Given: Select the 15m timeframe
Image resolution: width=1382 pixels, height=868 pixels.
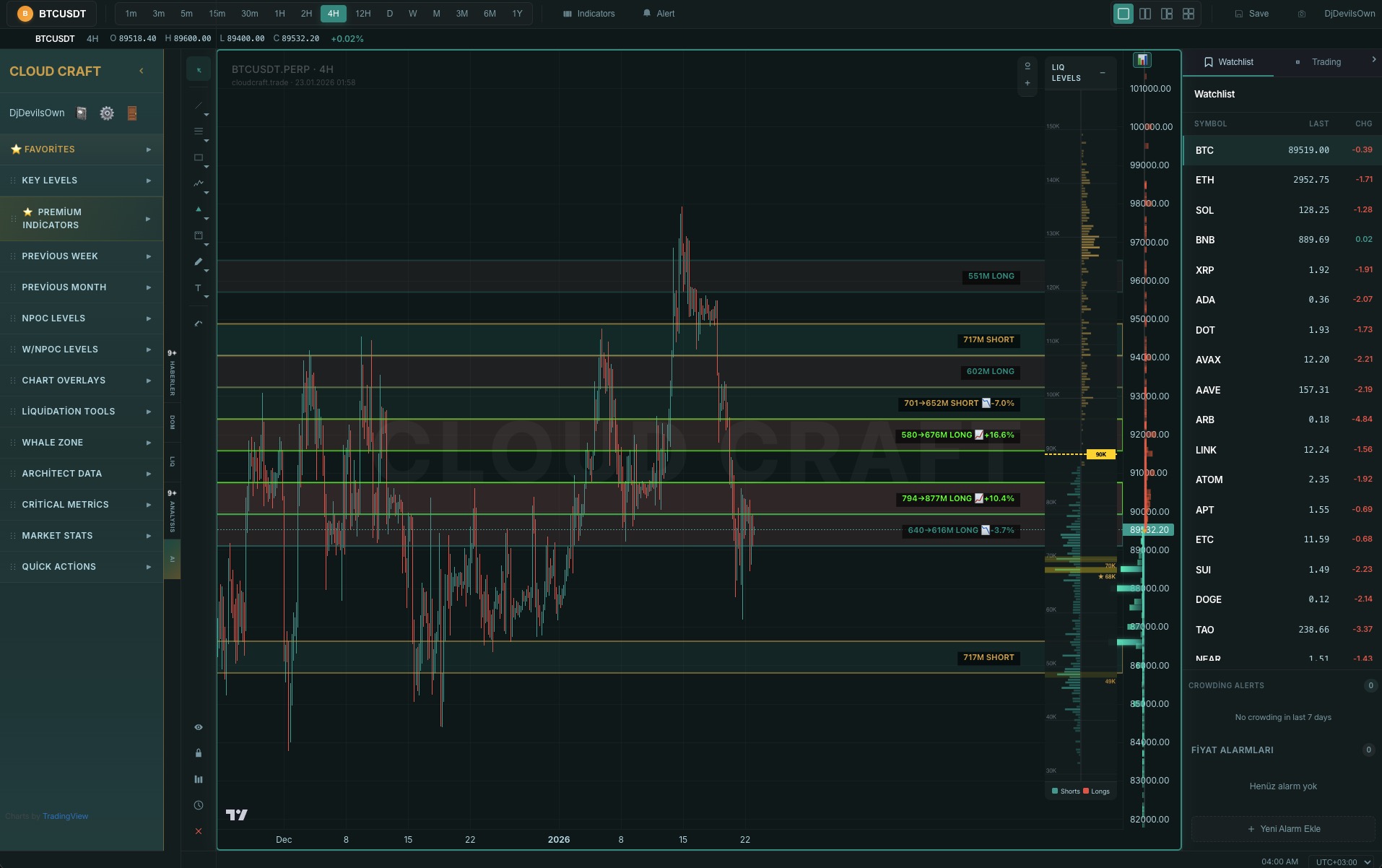Looking at the screenshot, I should (x=217, y=14).
